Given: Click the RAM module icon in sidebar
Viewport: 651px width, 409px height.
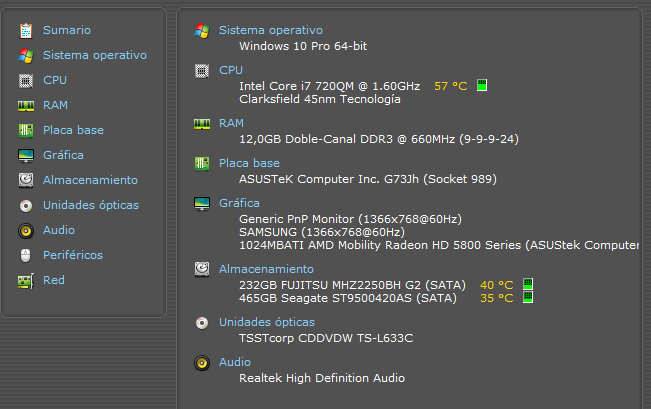Looking at the screenshot, I should click(26, 105).
